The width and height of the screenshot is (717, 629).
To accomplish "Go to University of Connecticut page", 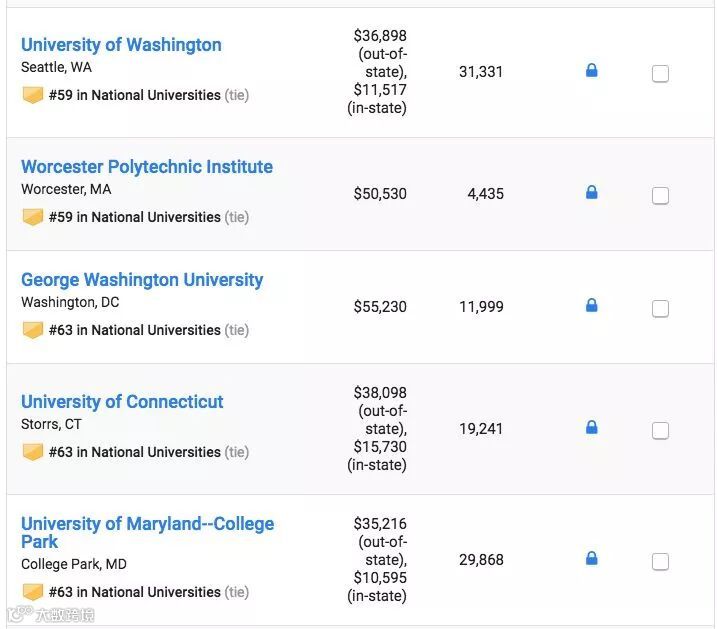I will point(122,402).
